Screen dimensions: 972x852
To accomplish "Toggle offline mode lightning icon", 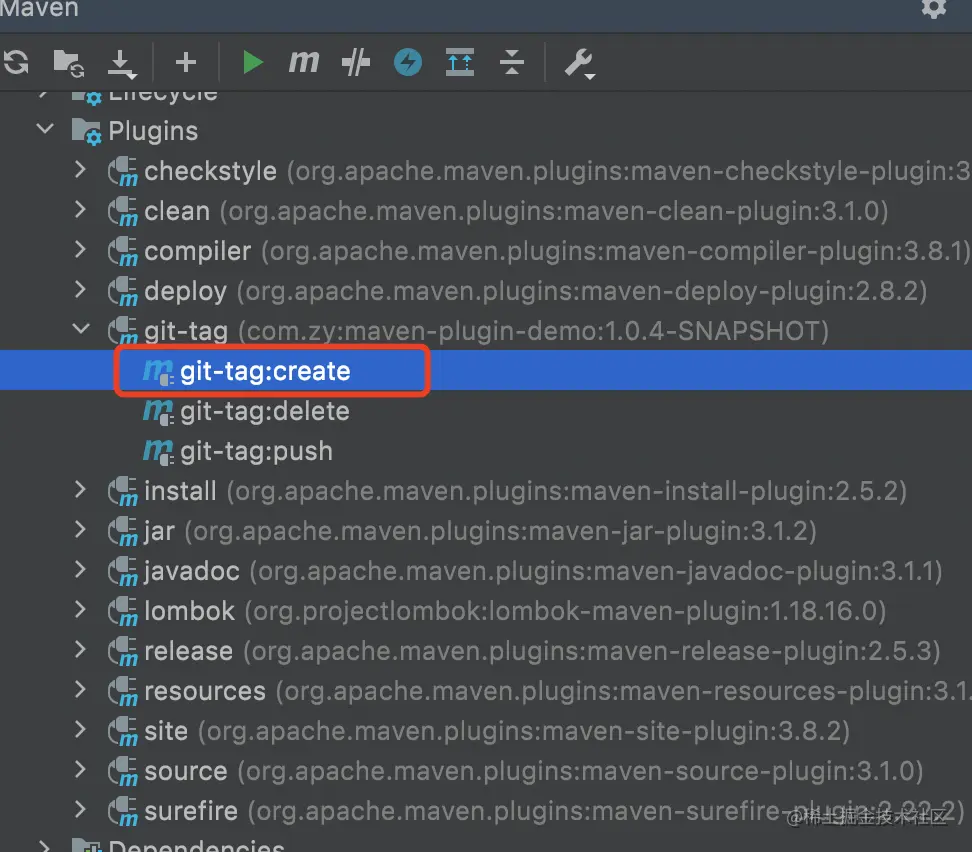I will tap(407, 62).
